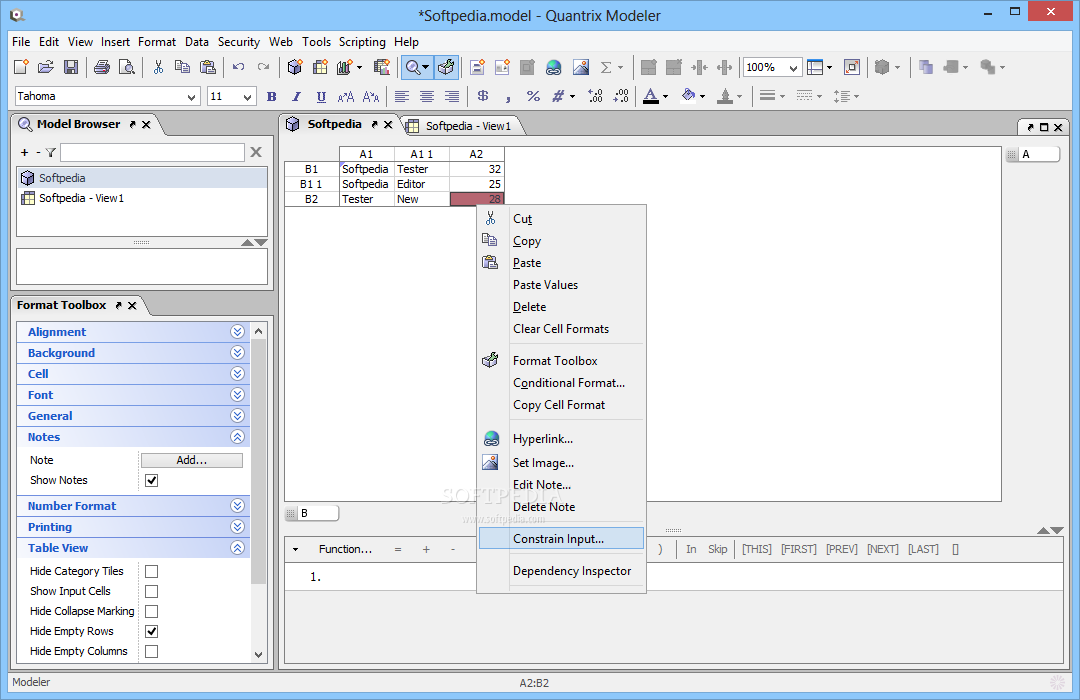Image resolution: width=1080 pixels, height=700 pixels.
Task: Click the Cut scissors icon in toolbar
Action: 158,67
